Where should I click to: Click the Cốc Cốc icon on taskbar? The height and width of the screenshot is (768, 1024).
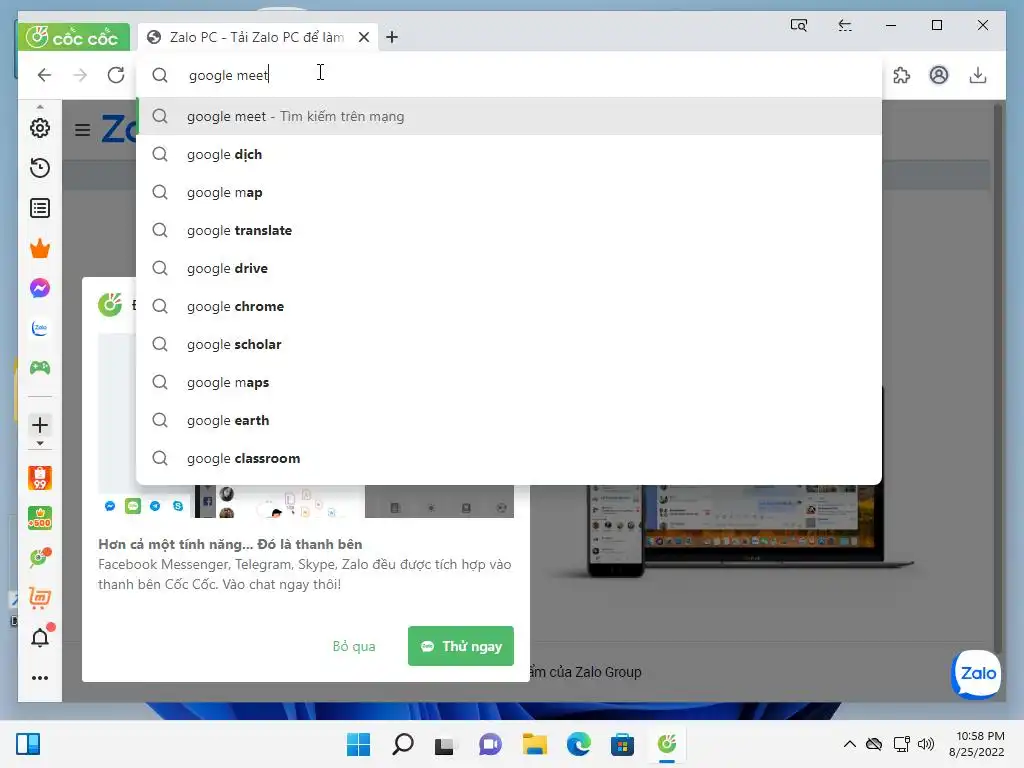(667, 744)
